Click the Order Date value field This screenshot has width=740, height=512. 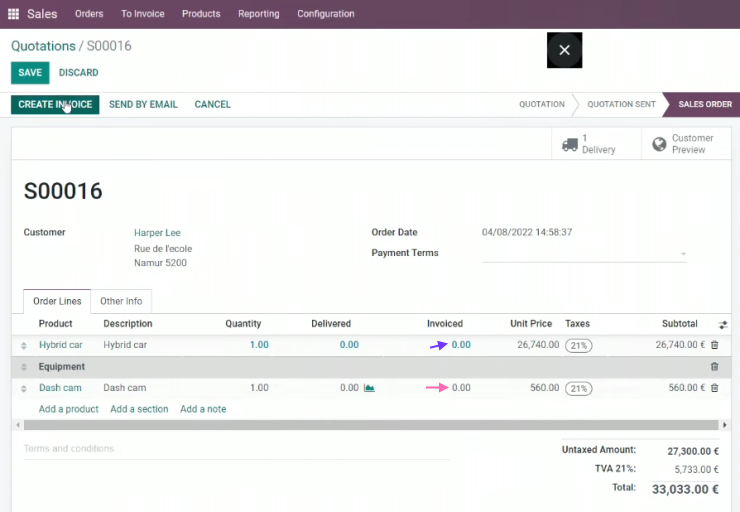click(527, 232)
